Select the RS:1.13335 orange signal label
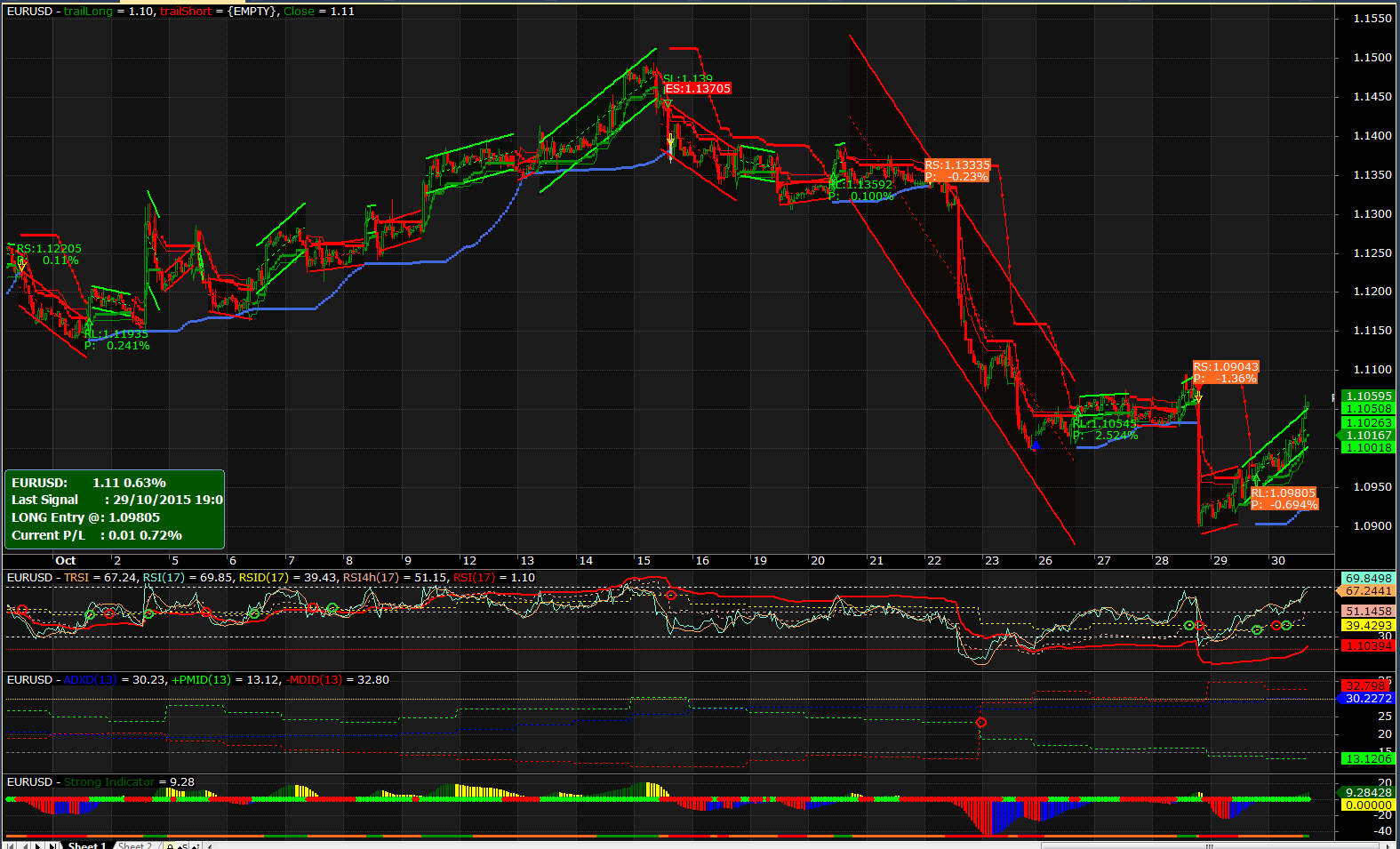 [x=957, y=171]
